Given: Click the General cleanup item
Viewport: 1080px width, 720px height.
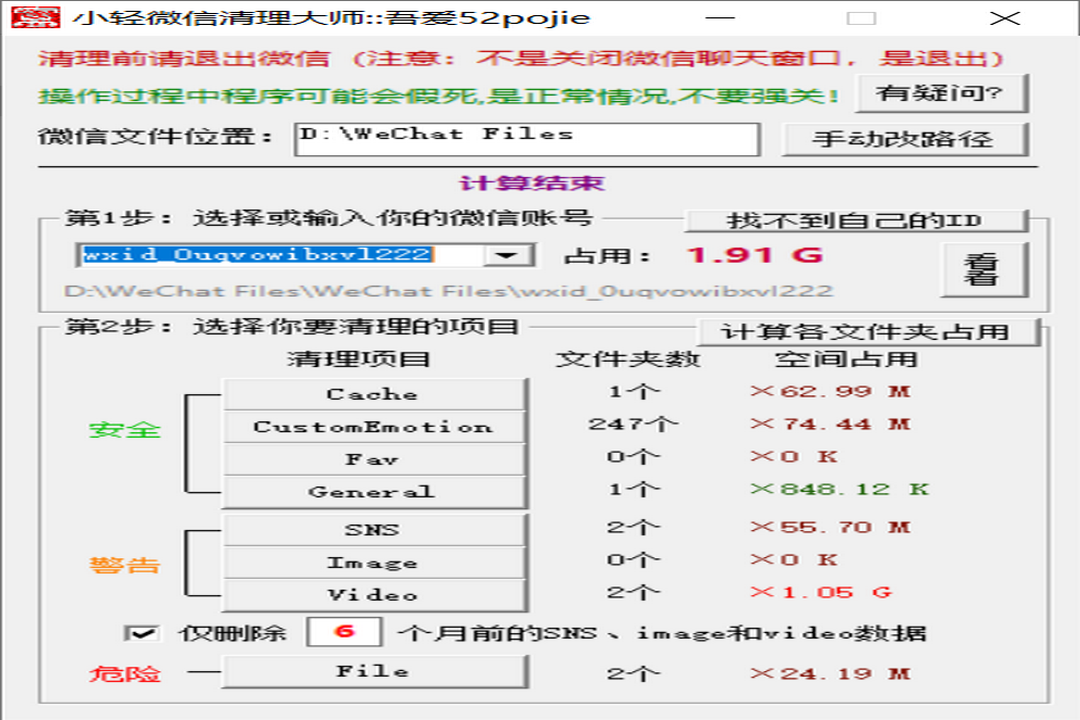Looking at the screenshot, I should pyautogui.click(x=375, y=491).
